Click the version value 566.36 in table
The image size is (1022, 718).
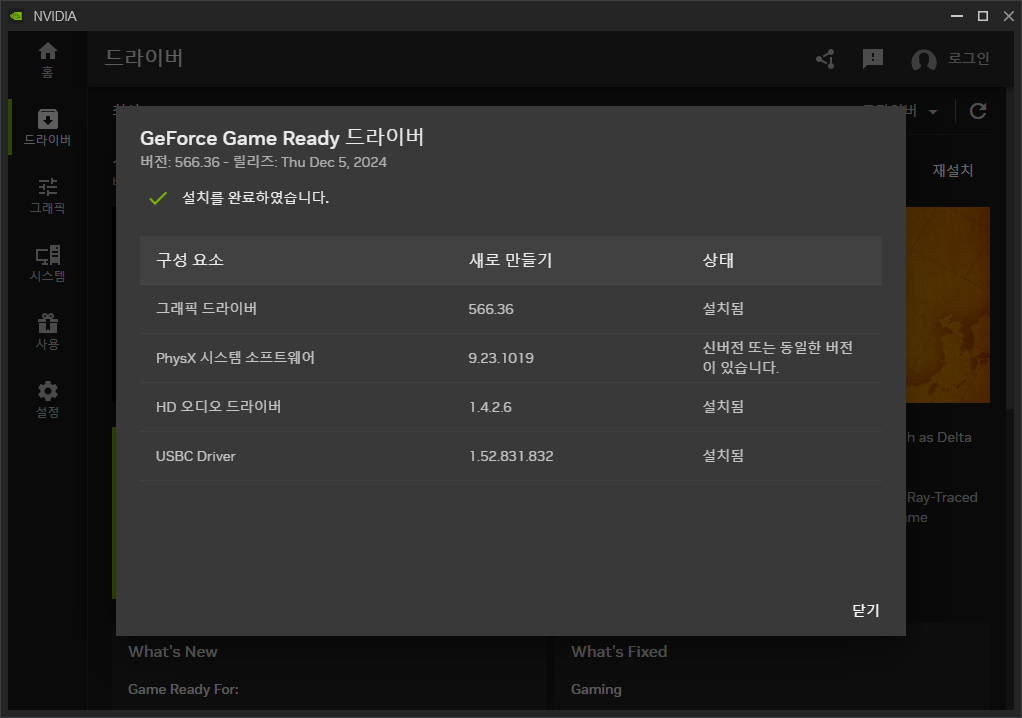491,309
